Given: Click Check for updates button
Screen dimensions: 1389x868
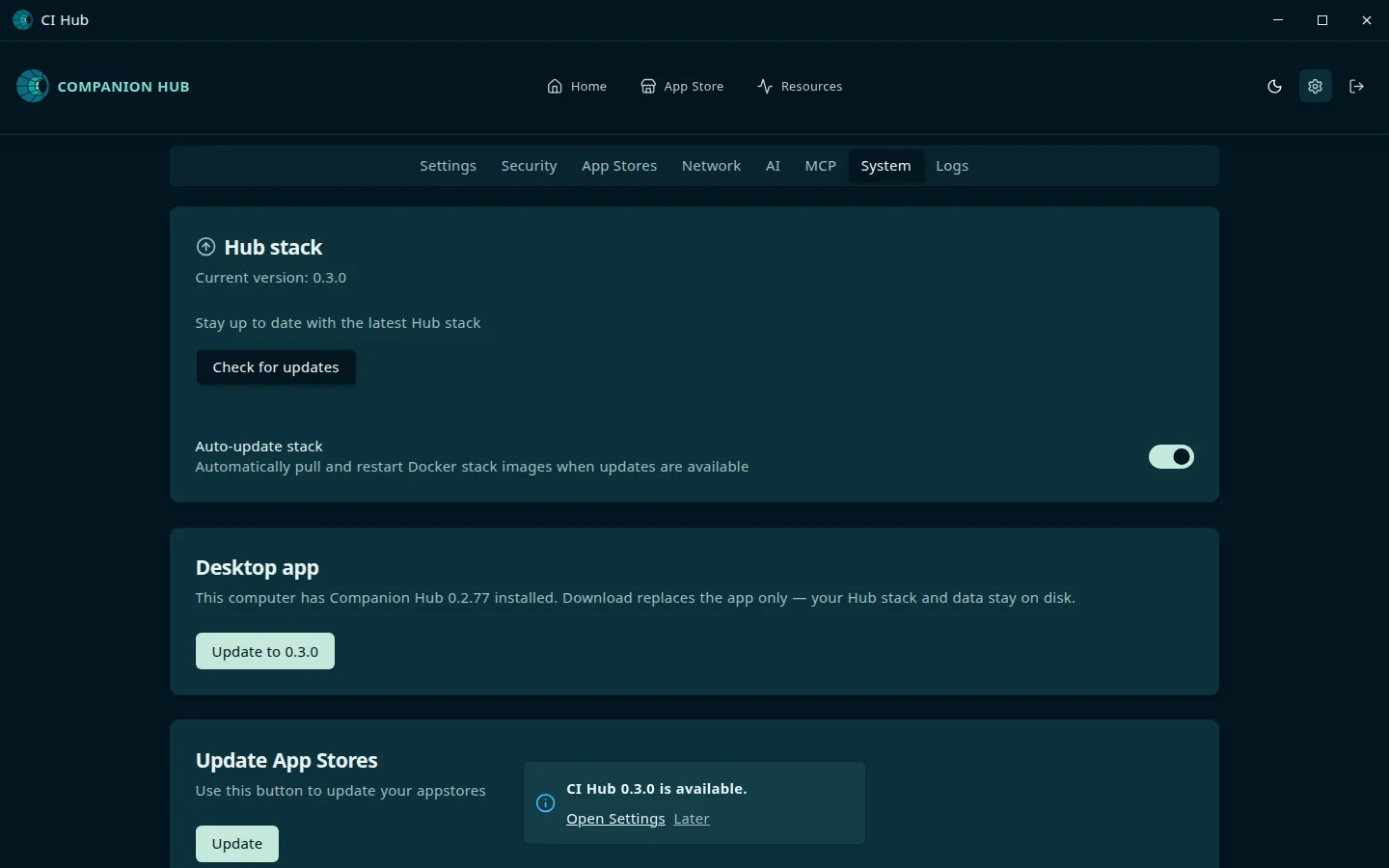Looking at the screenshot, I should click(276, 367).
